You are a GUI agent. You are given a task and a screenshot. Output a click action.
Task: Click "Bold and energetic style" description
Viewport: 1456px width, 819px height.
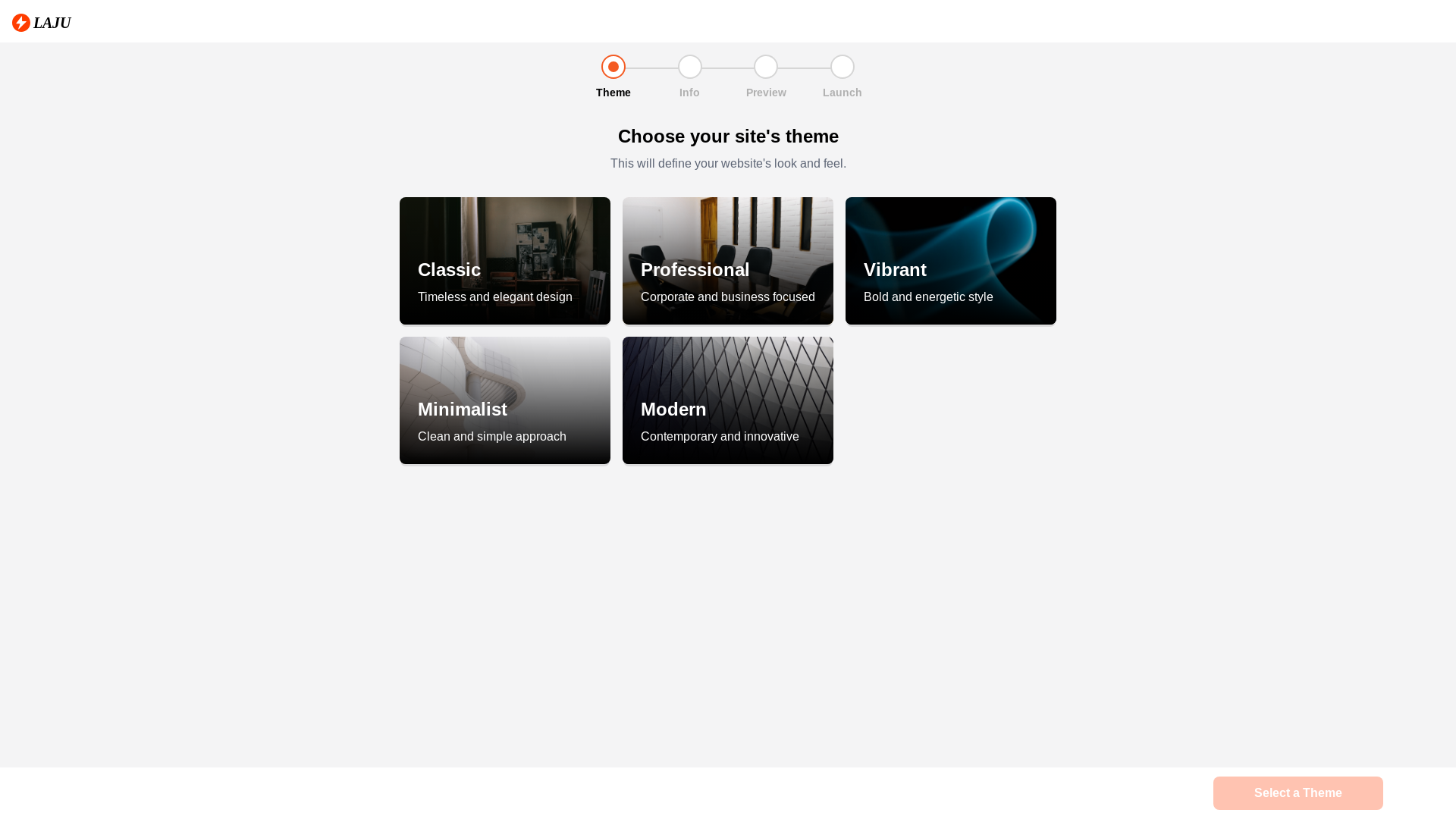pyautogui.click(x=928, y=297)
